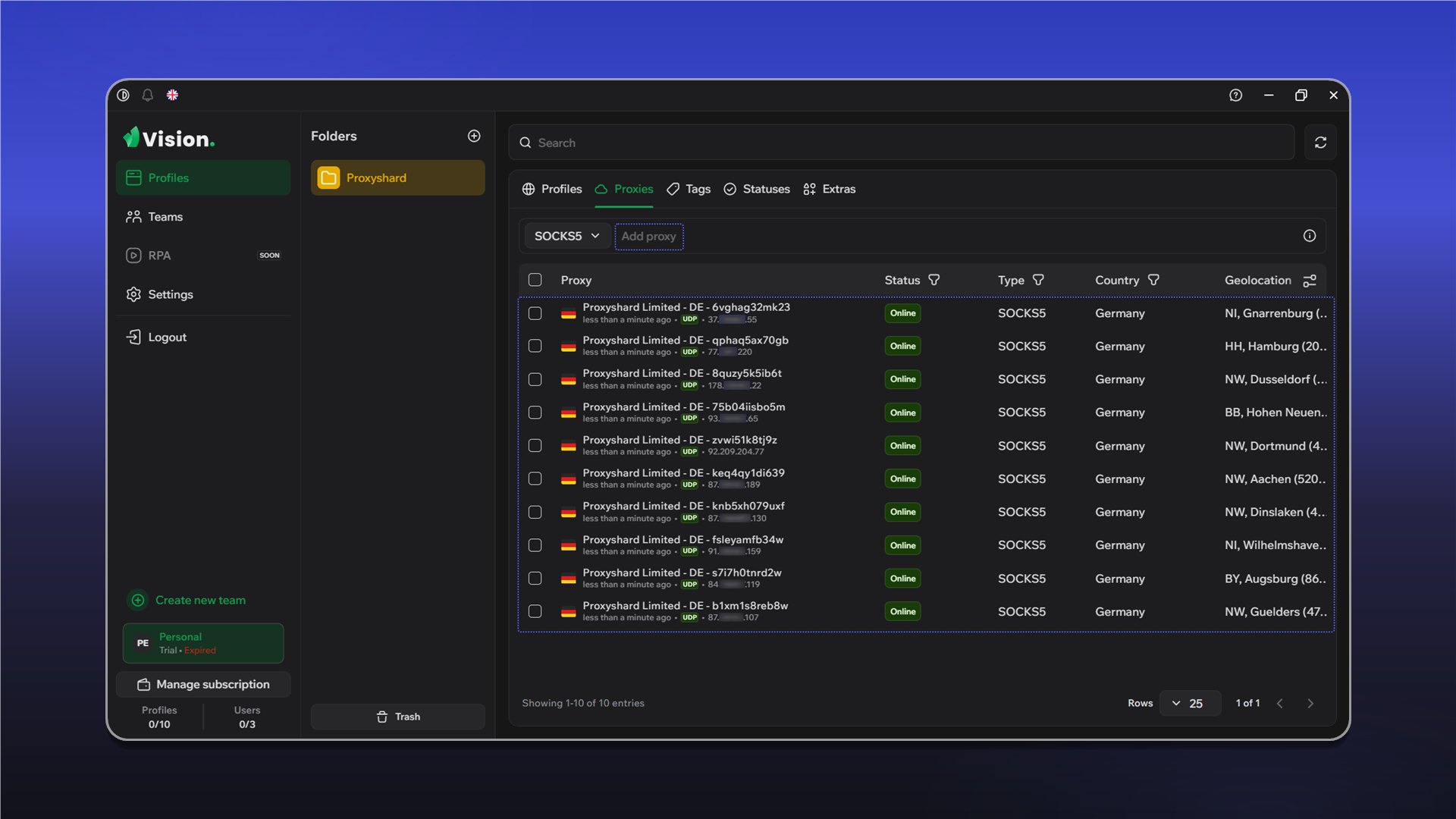Viewport: 1456px width, 819px height.
Task: Click the Add proxy input field
Action: (649, 237)
